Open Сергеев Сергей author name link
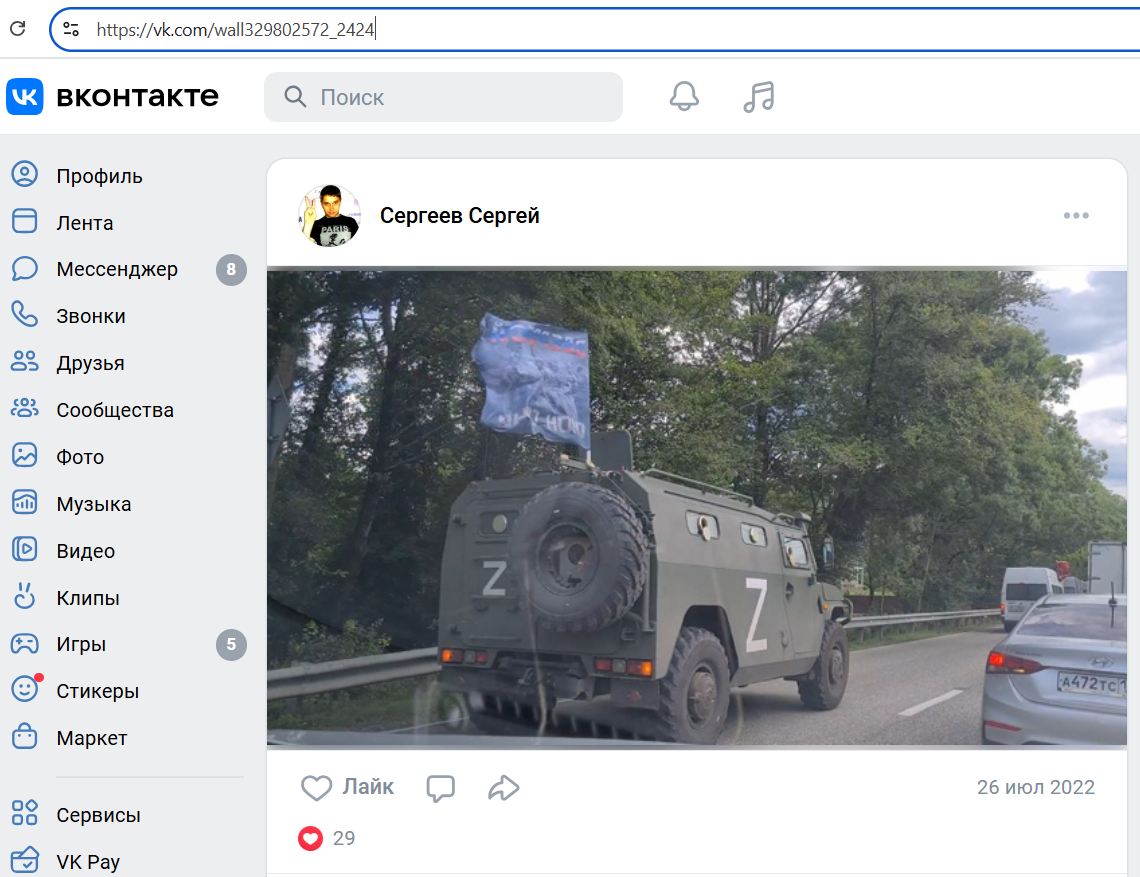The height and width of the screenshot is (877, 1140). click(459, 216)
